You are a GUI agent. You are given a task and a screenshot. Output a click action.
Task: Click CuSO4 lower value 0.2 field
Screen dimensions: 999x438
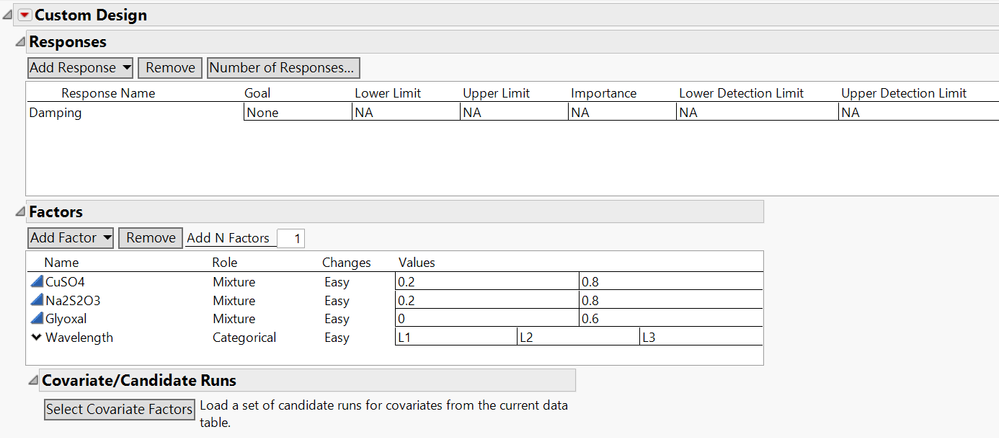click(x=487, y=282)
